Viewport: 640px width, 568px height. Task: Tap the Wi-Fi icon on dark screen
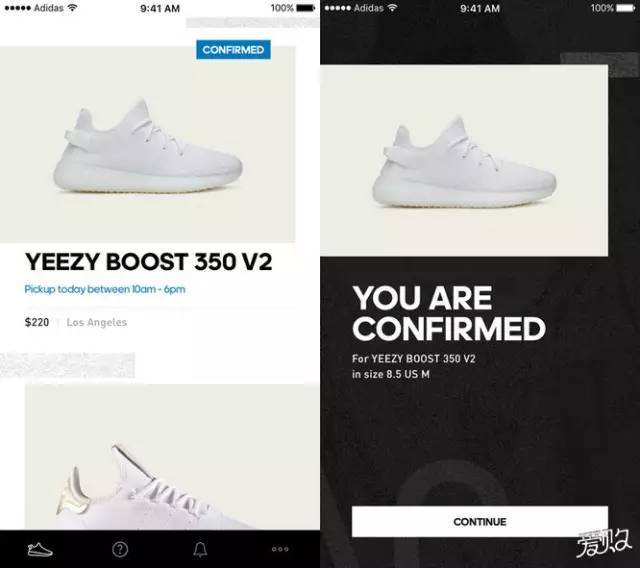(392, 7)
